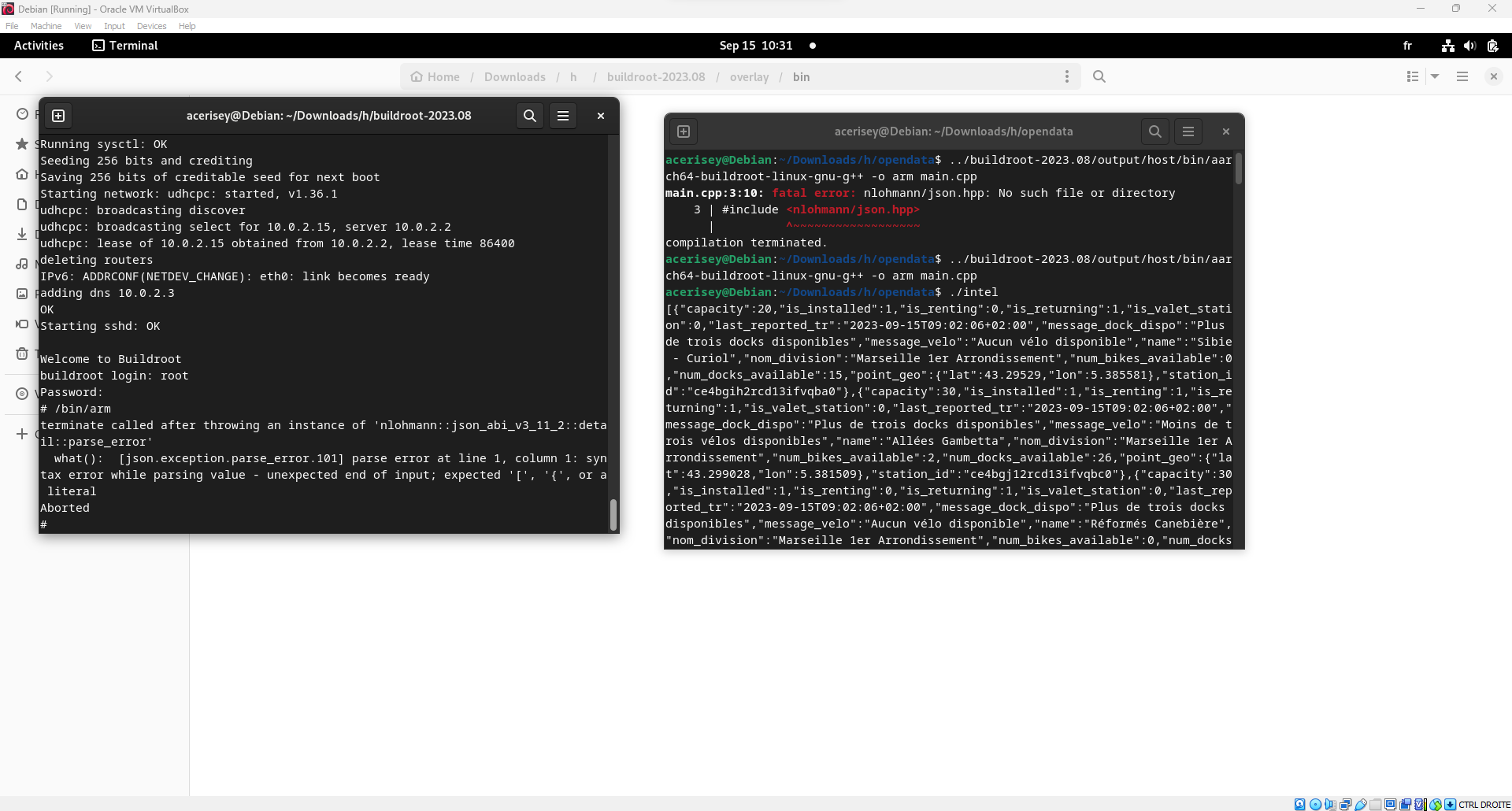The height and width of the screenshot is (811, 1512).
Task: Click the VirtualBox optical drive status icon
Action: click(x=1316, y=804)
